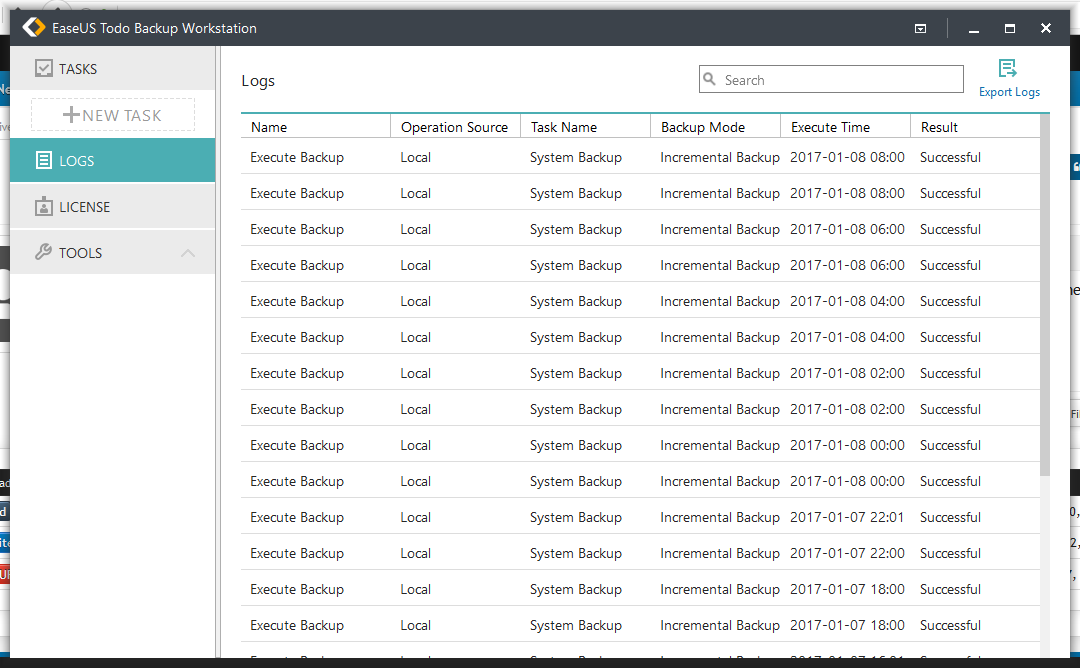Click the Export Logs document icon
This screenshot has width=1080, height=668.
pos(1008,69)
